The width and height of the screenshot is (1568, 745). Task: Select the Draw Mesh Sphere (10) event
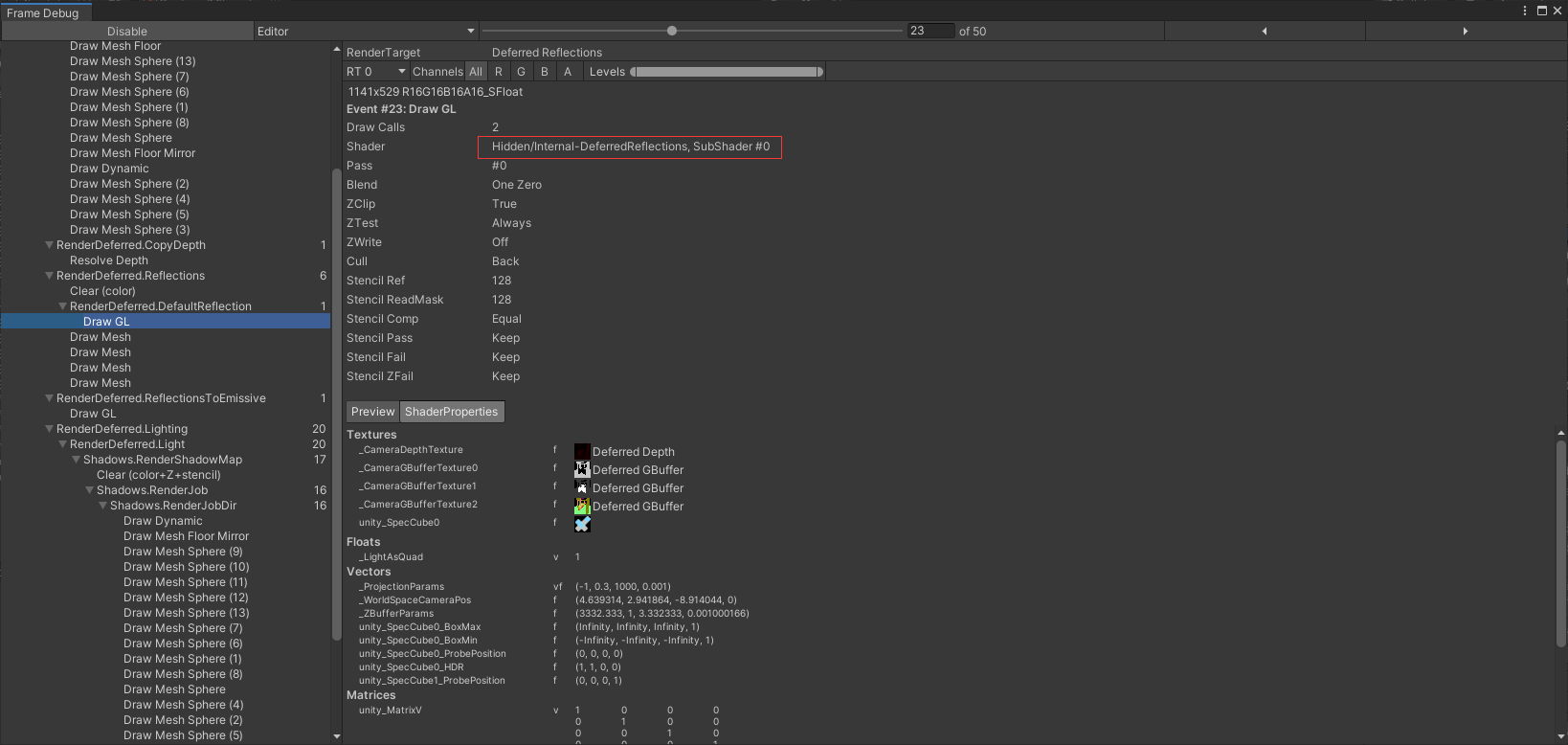tap(186, 567)
